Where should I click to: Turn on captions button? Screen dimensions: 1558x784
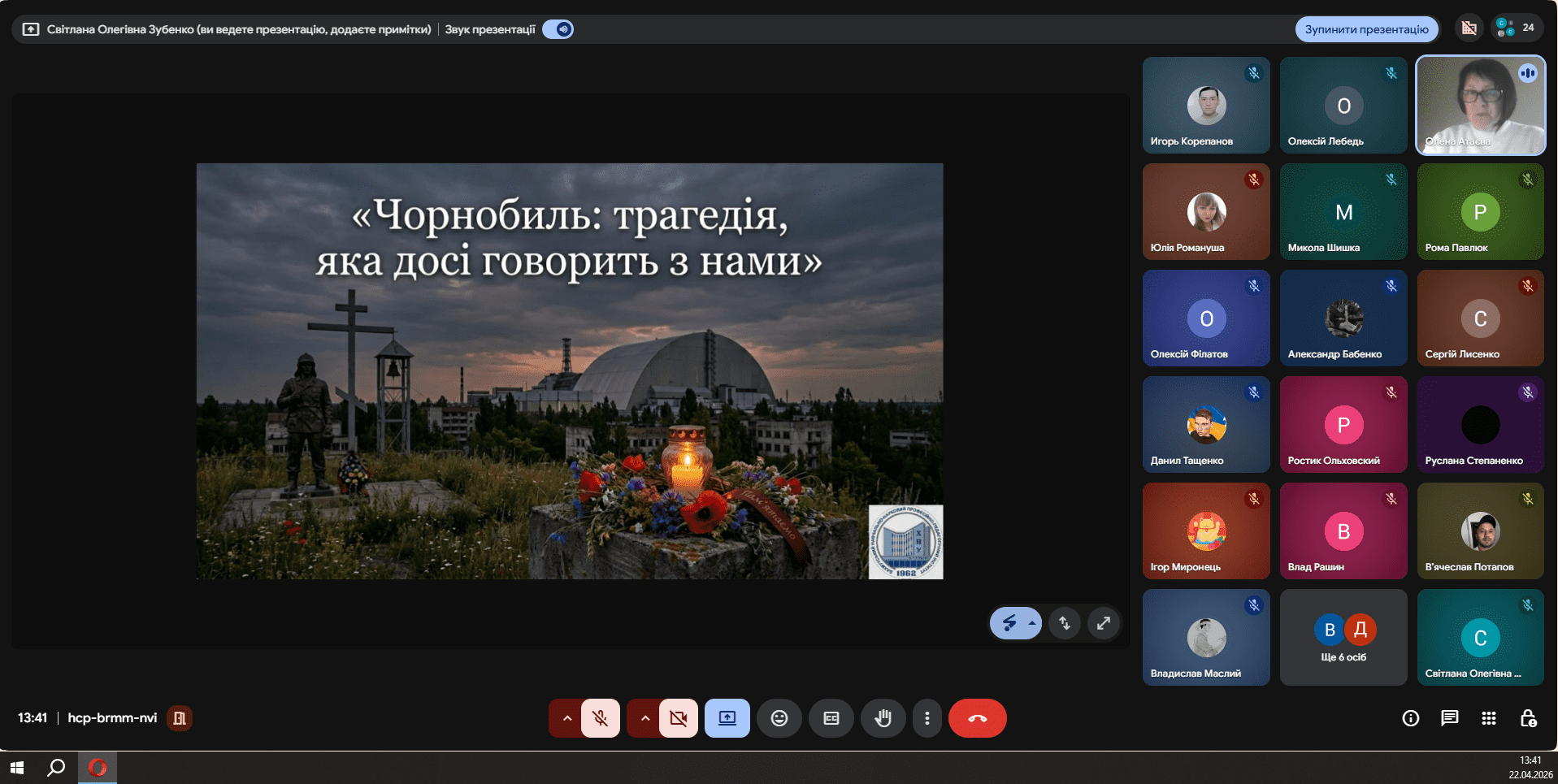(831, 718)
